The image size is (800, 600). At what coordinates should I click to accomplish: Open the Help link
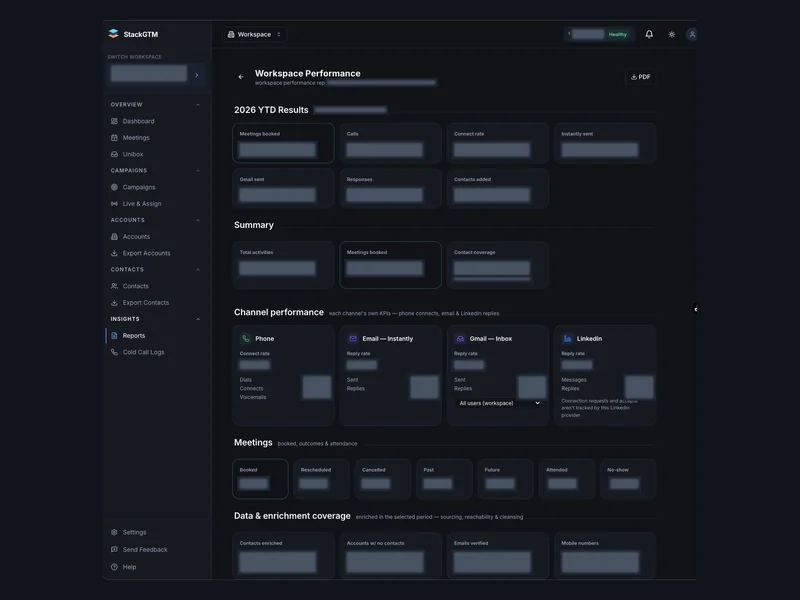[129, 567]
